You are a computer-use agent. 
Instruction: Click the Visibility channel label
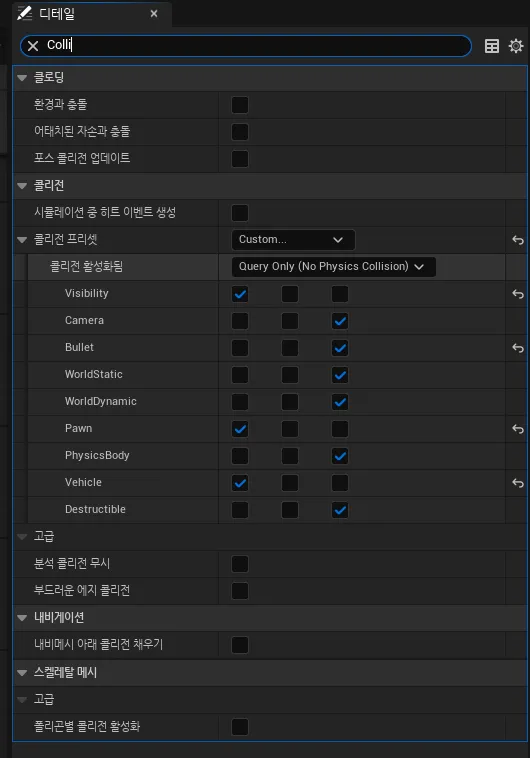coord(87,293)
